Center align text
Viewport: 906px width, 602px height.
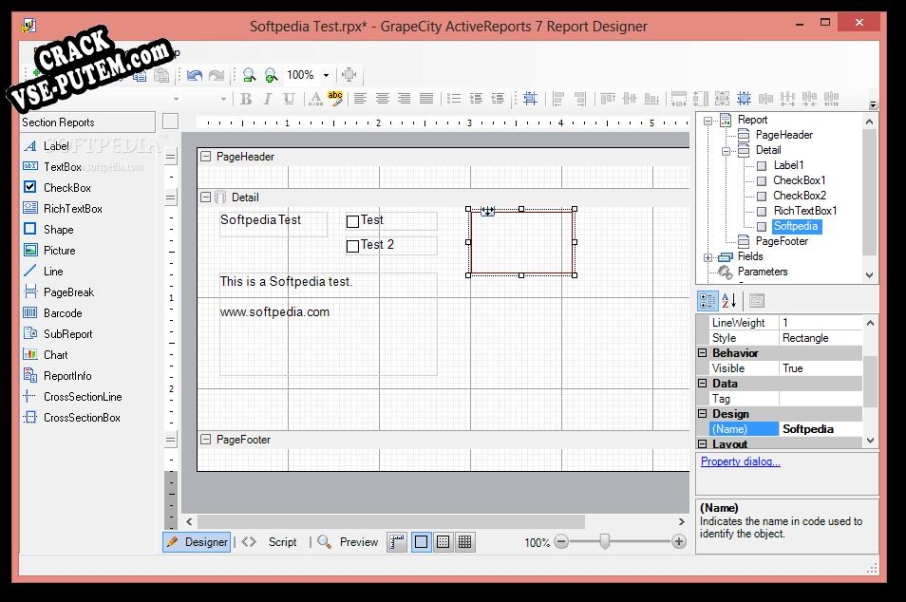(x=382, y=99)
